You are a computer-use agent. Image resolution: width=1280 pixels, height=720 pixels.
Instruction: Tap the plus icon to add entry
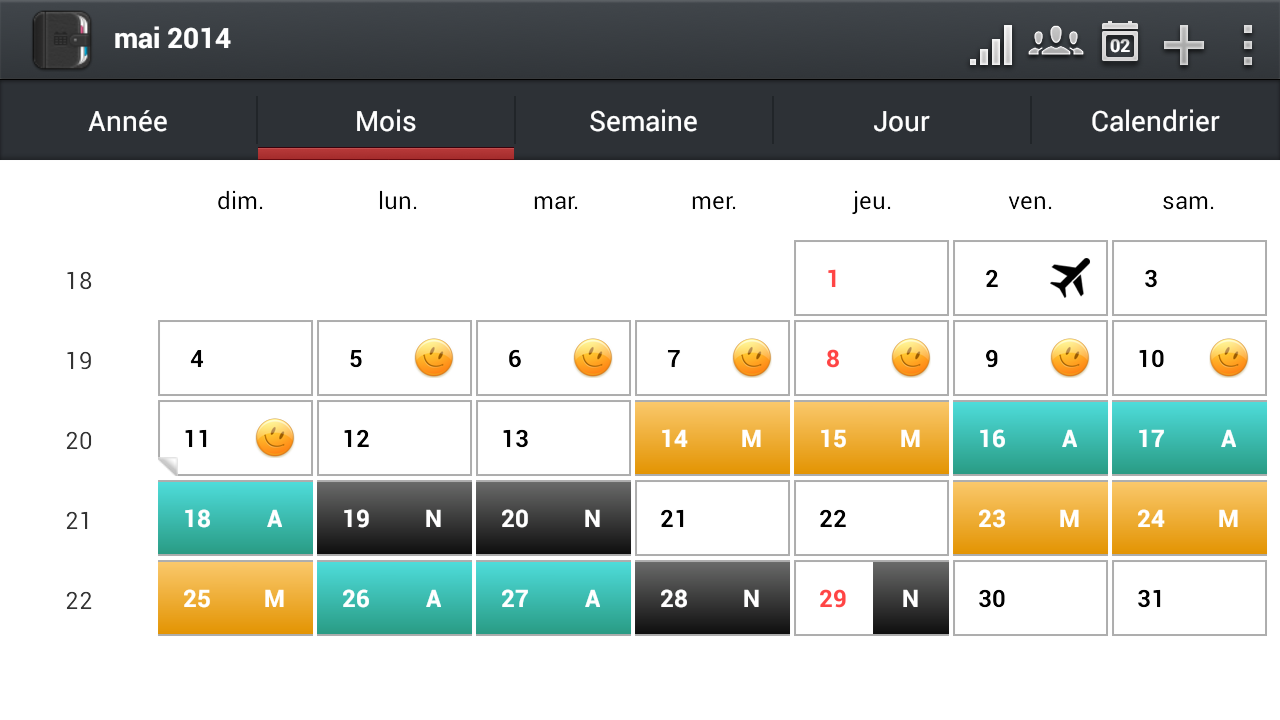[1184, 45]
